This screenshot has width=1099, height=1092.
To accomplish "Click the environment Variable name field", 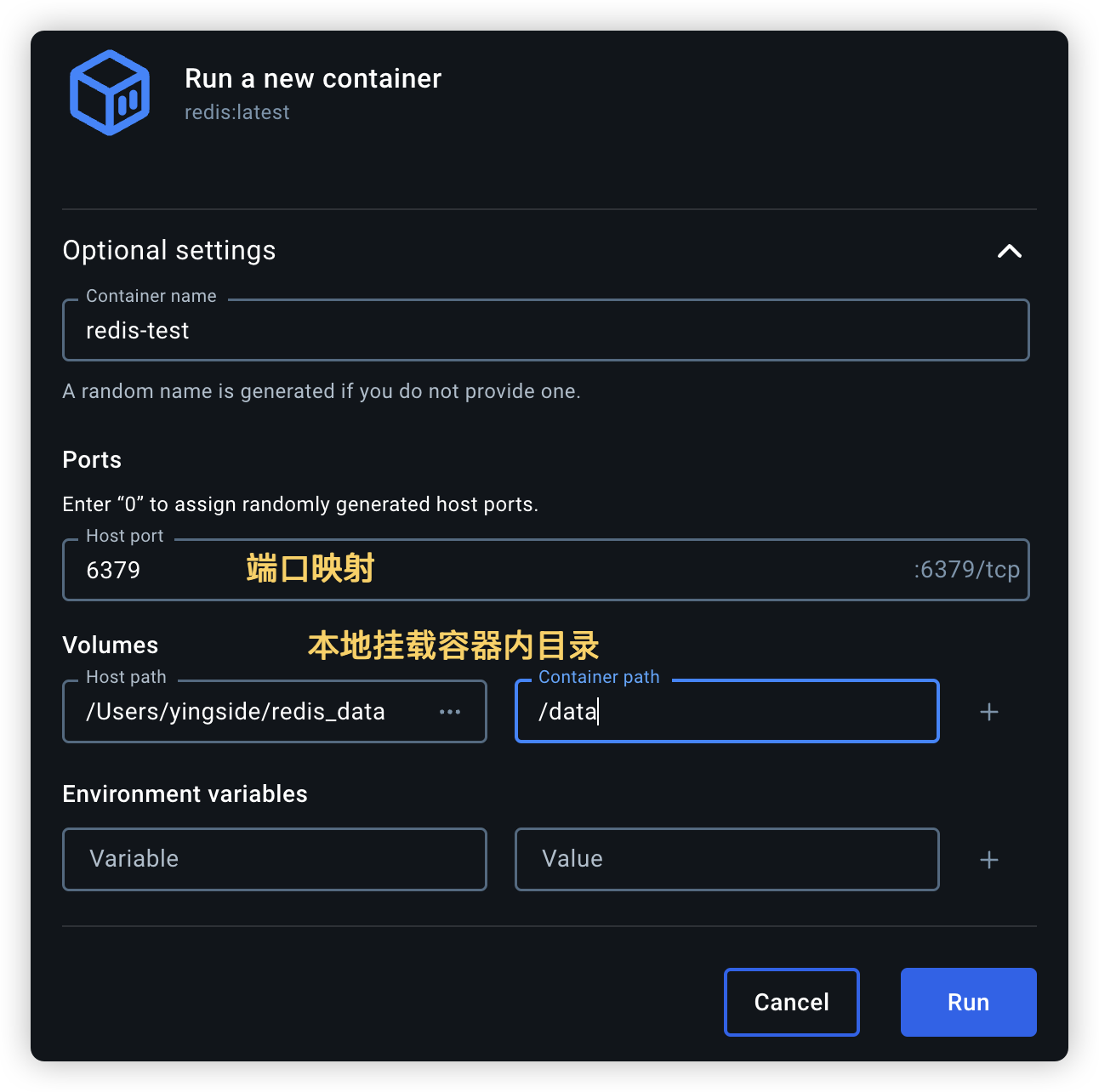I will 274,859.
